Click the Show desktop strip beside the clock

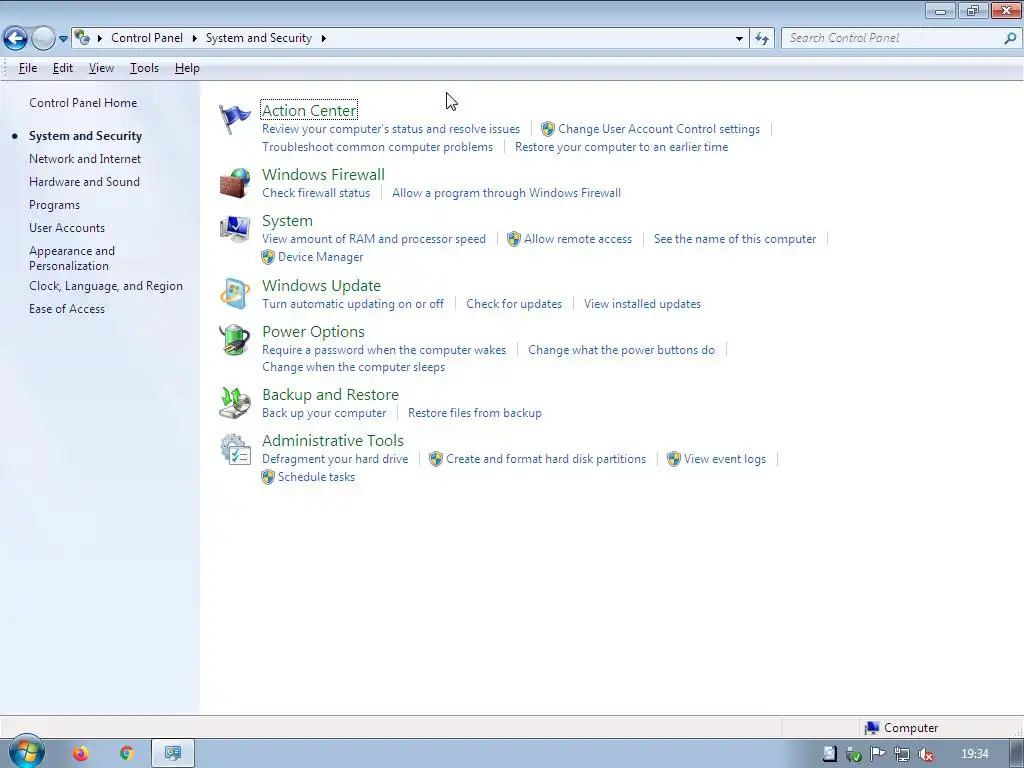[1017, 754]
